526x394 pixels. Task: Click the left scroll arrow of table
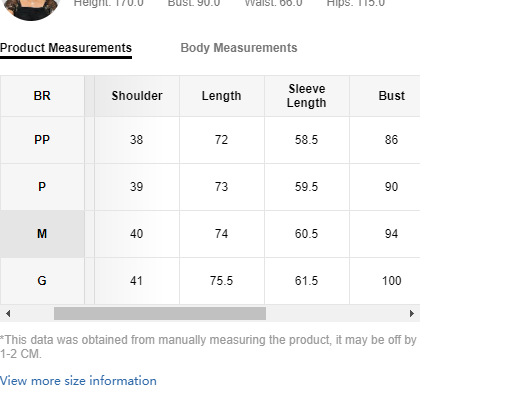(x=8, y=314)
